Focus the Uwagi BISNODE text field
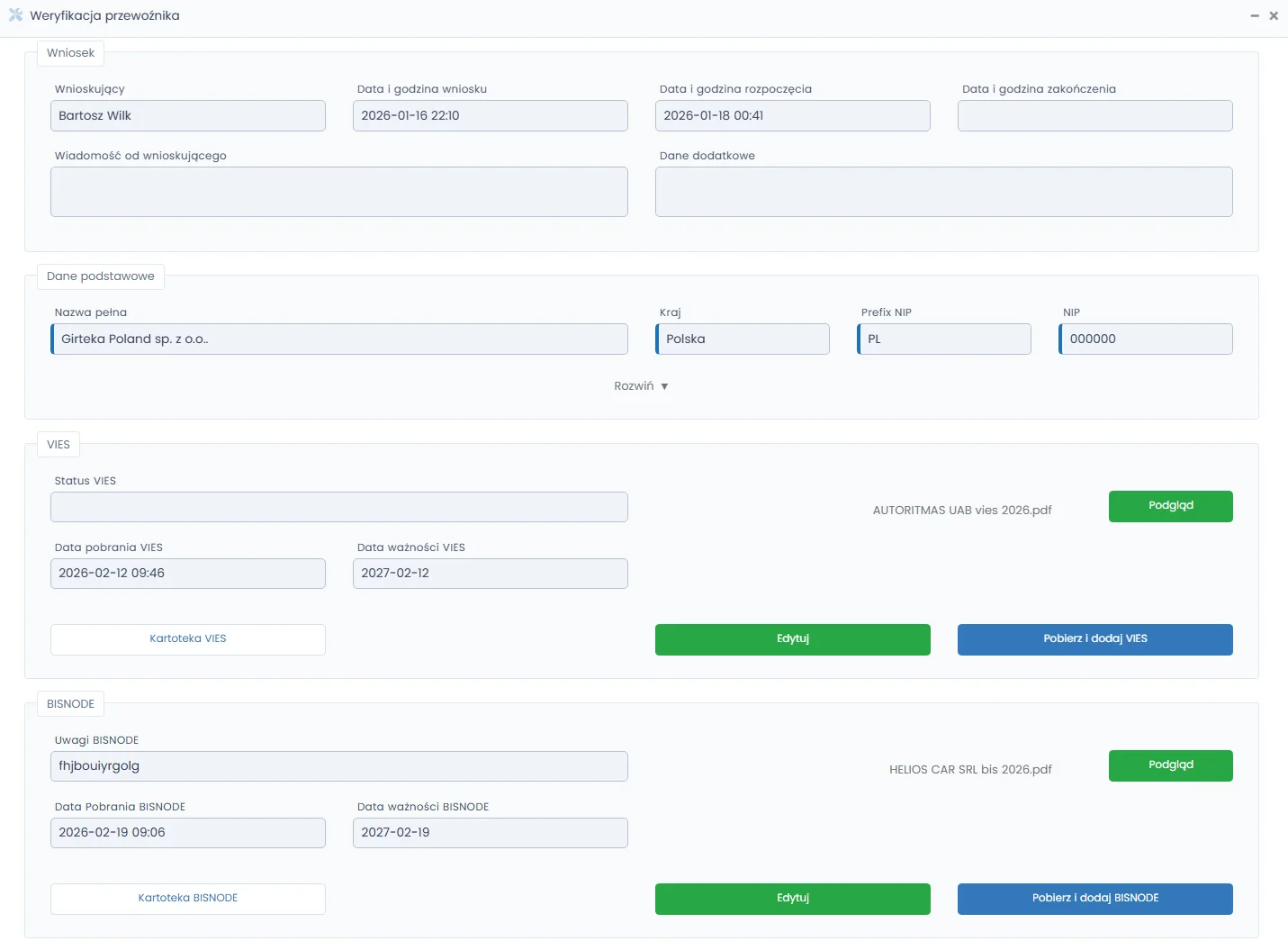Viewport: 1288px width, 950px height. (x=339, y=766)
